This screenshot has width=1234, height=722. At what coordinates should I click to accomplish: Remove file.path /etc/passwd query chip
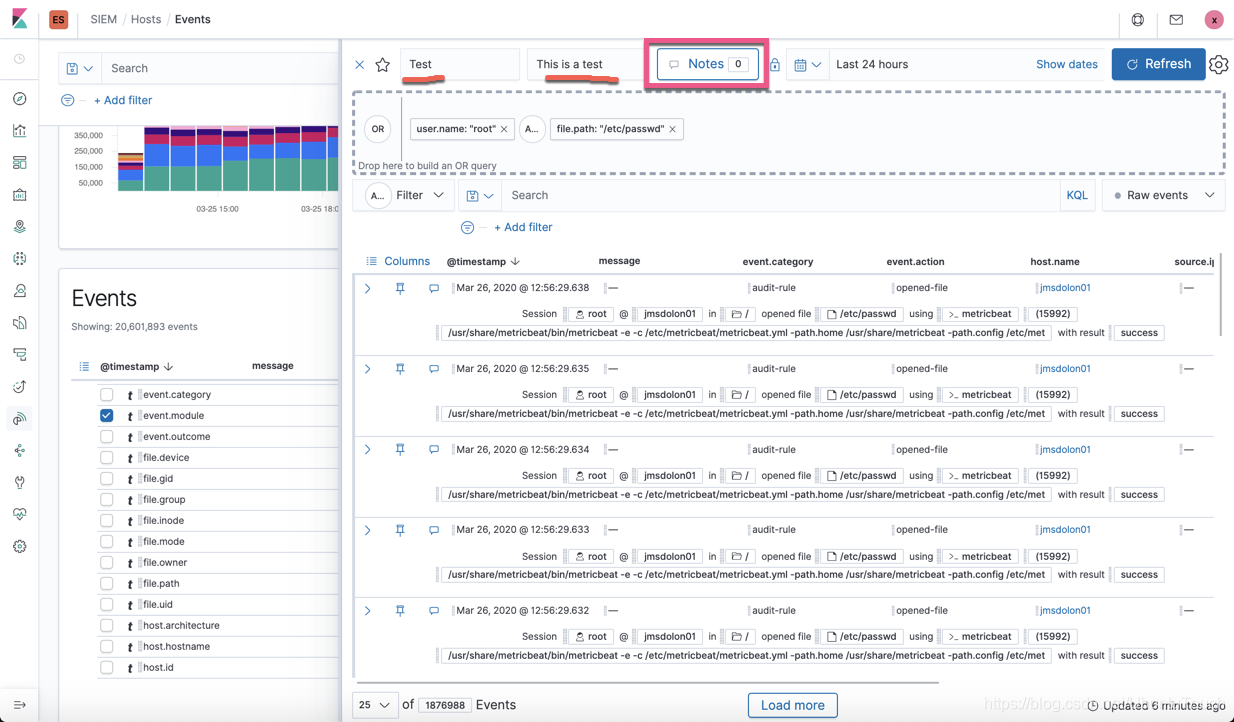(673, 129)
